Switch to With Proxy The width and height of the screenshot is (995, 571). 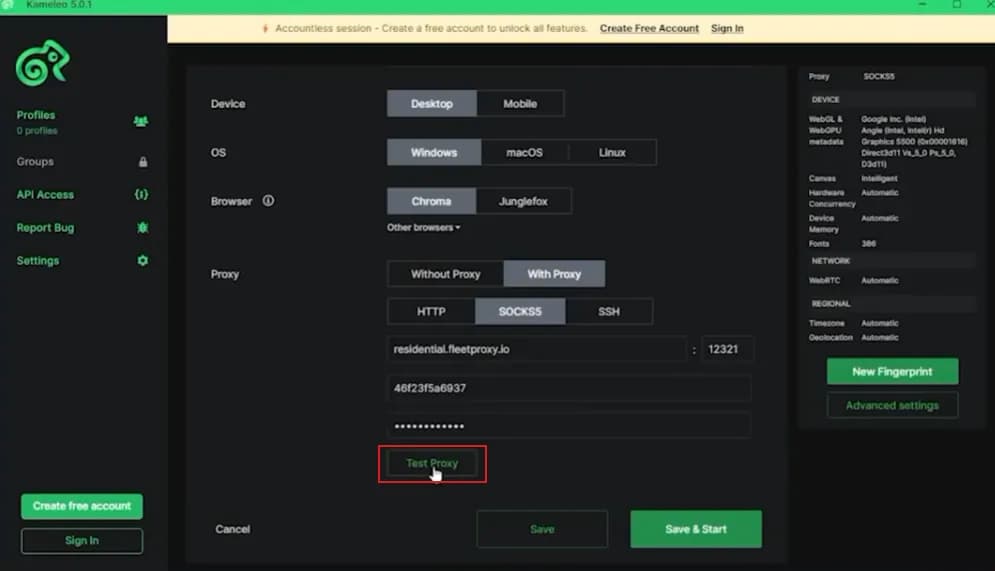[x=554, y=274]
